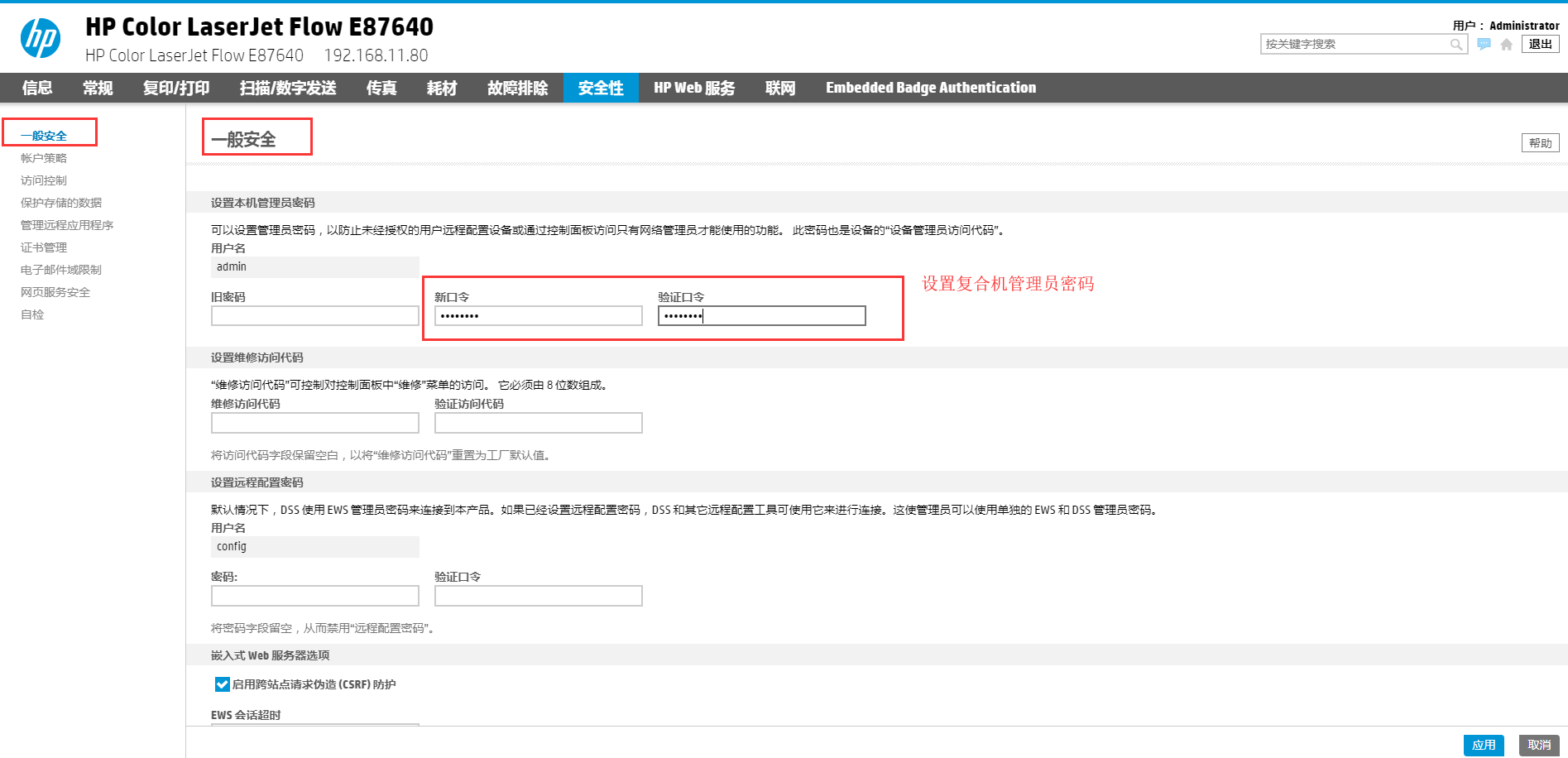
Task: Click the 帮助 help button
Action: [x=1540, y=143]
